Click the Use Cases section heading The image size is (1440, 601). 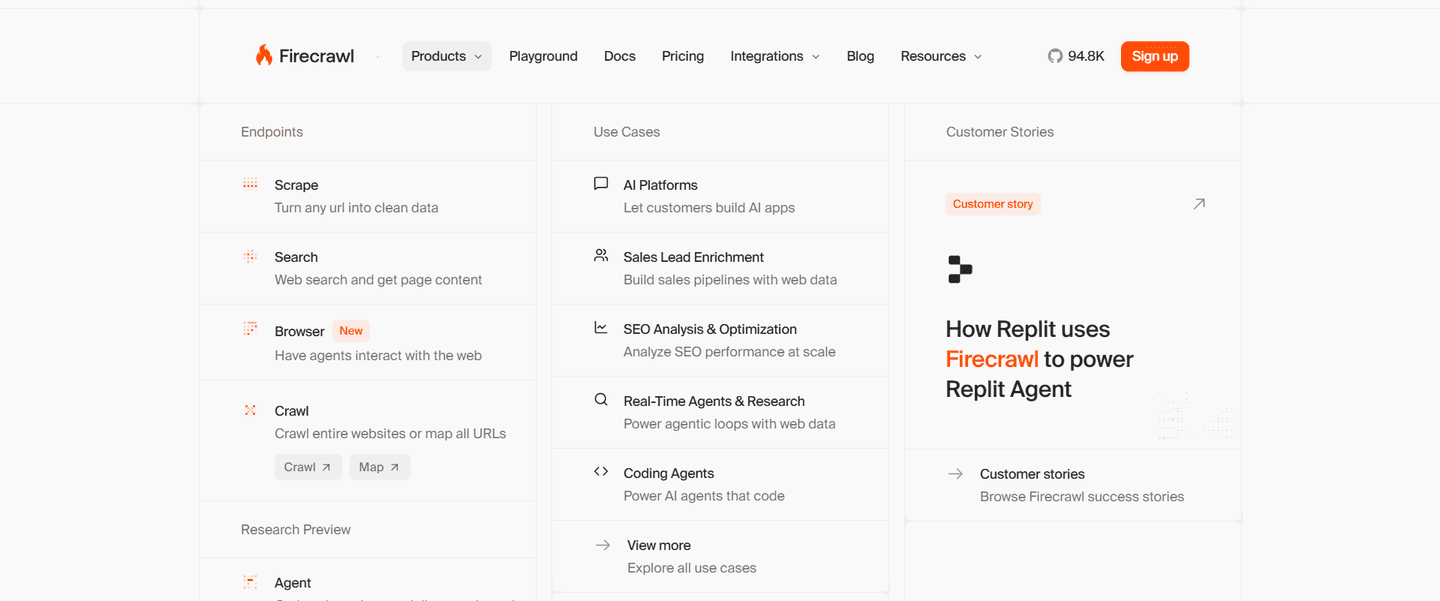click(x=627, y=132)
